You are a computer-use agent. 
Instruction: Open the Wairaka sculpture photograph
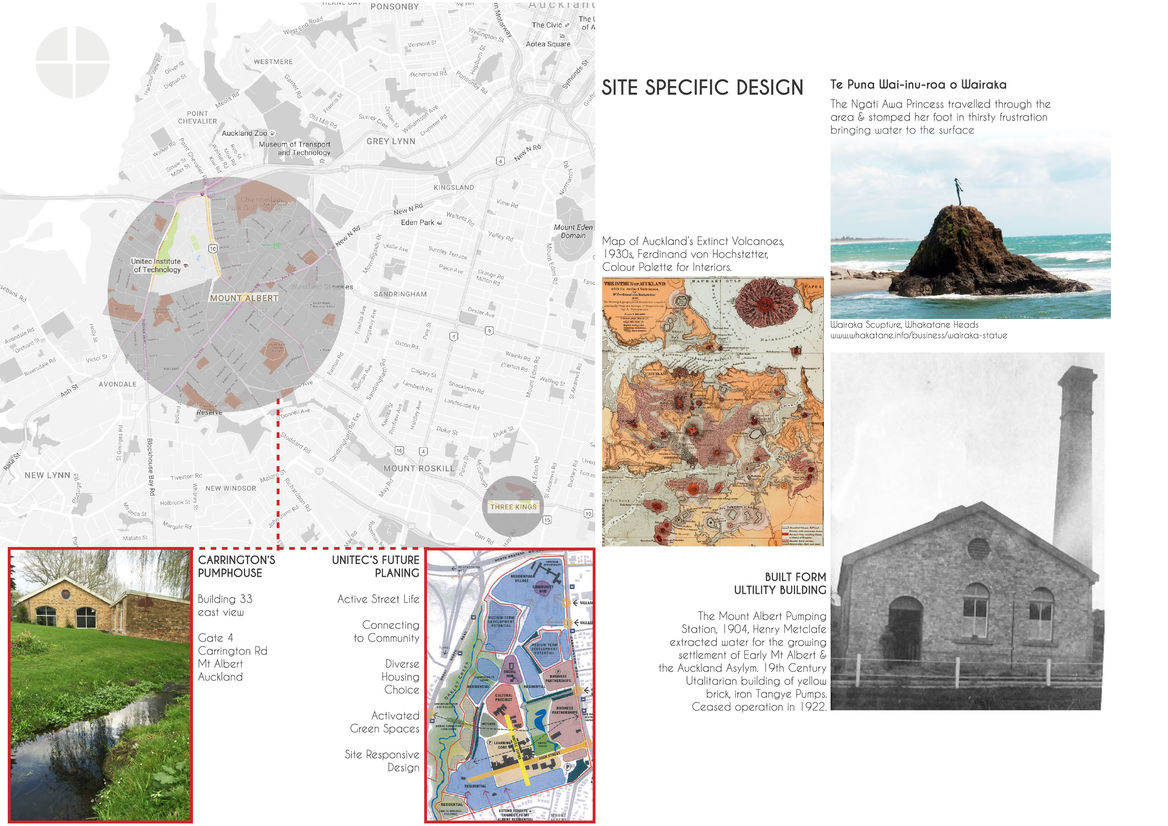[969, 229]
